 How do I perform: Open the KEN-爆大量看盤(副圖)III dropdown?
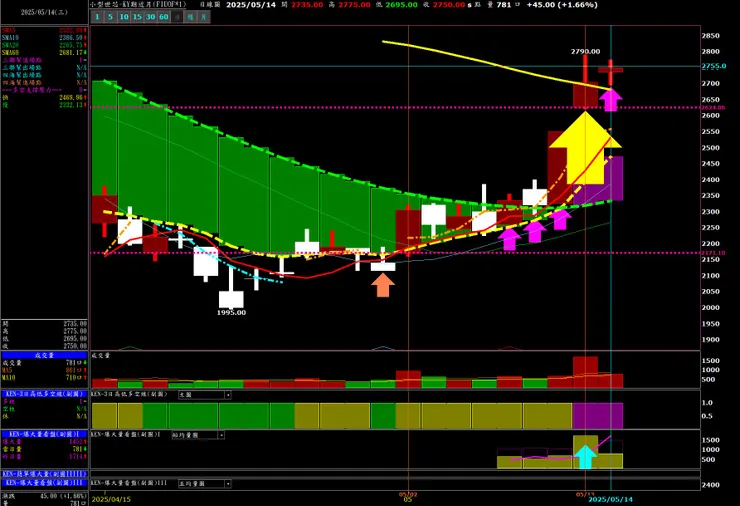click(x=227, y=484)
